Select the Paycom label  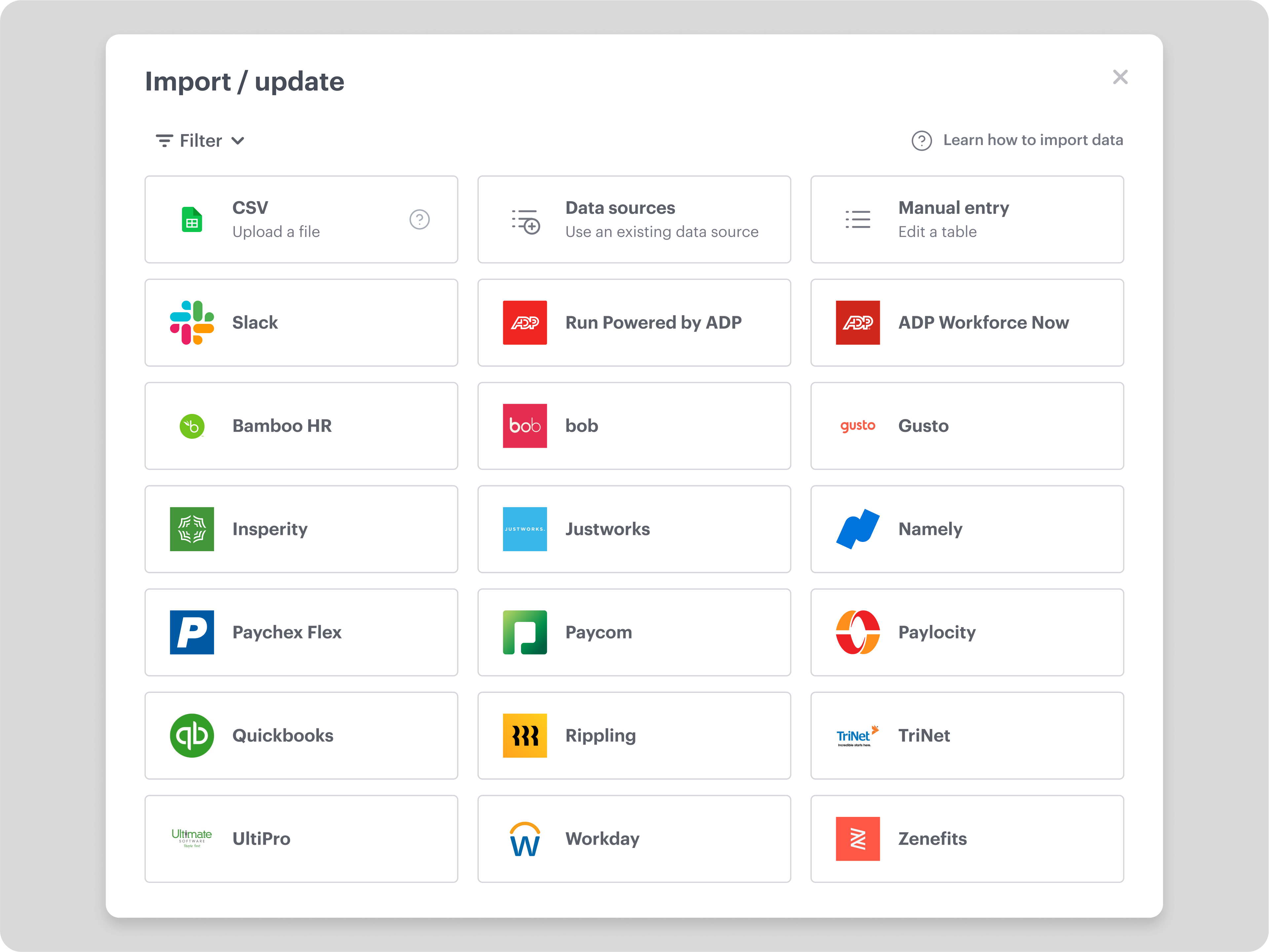coord(598,632)
